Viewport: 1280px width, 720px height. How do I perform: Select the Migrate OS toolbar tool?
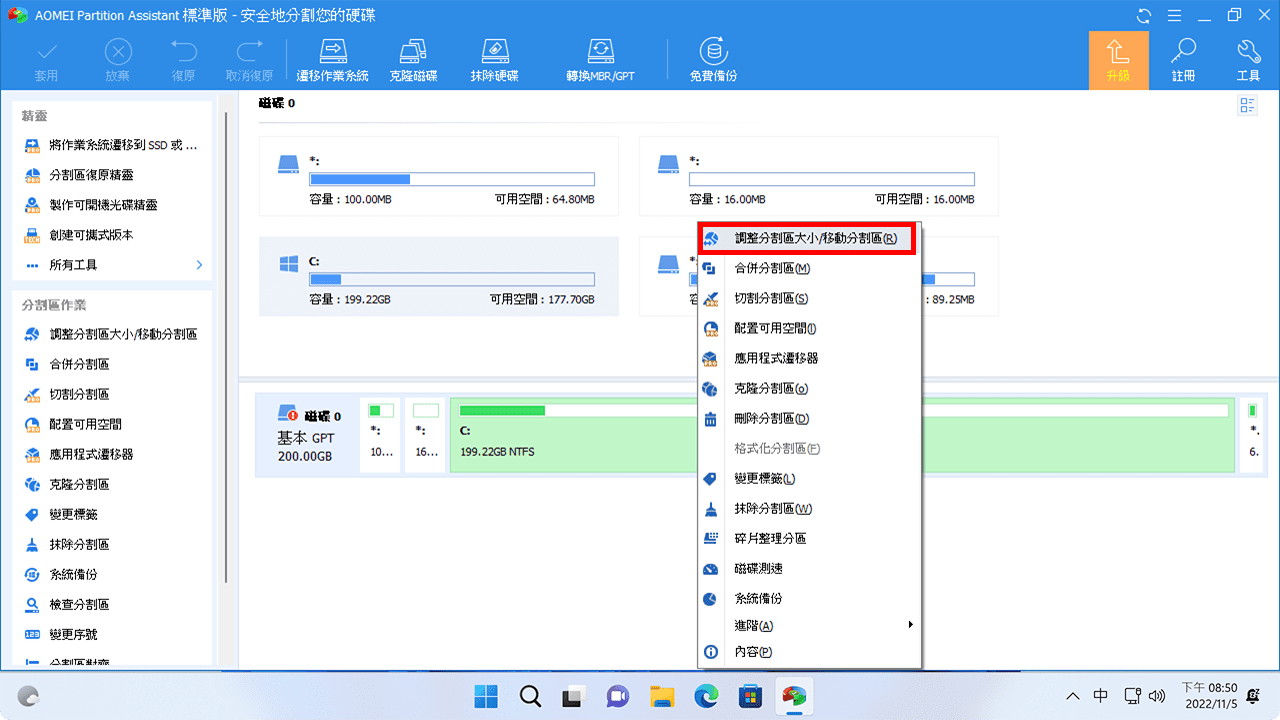[333, 57]
